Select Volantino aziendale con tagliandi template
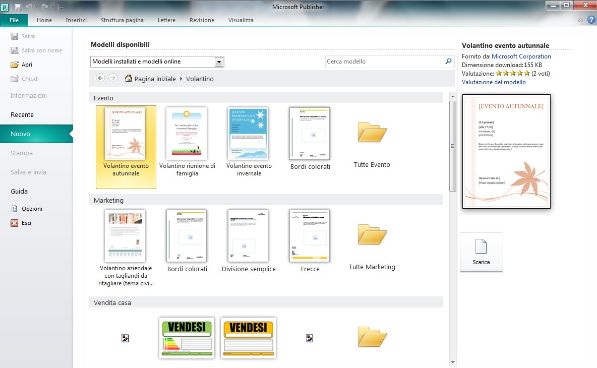The image size is (597, 368). [126, 247]
